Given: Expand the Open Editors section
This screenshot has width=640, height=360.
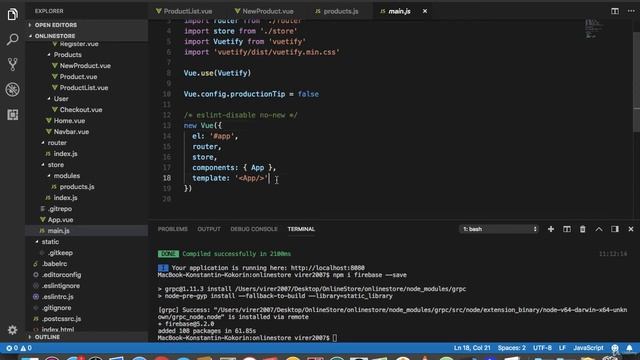Looking at the screenshot, I should pyautogui.click(x=56, y=25).
